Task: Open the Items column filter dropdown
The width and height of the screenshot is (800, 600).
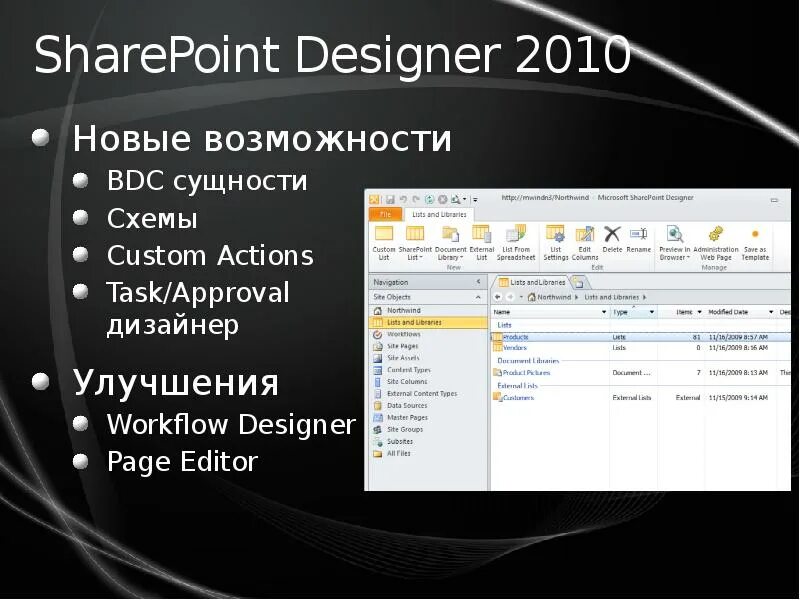Action: click(x=699, y=312)
